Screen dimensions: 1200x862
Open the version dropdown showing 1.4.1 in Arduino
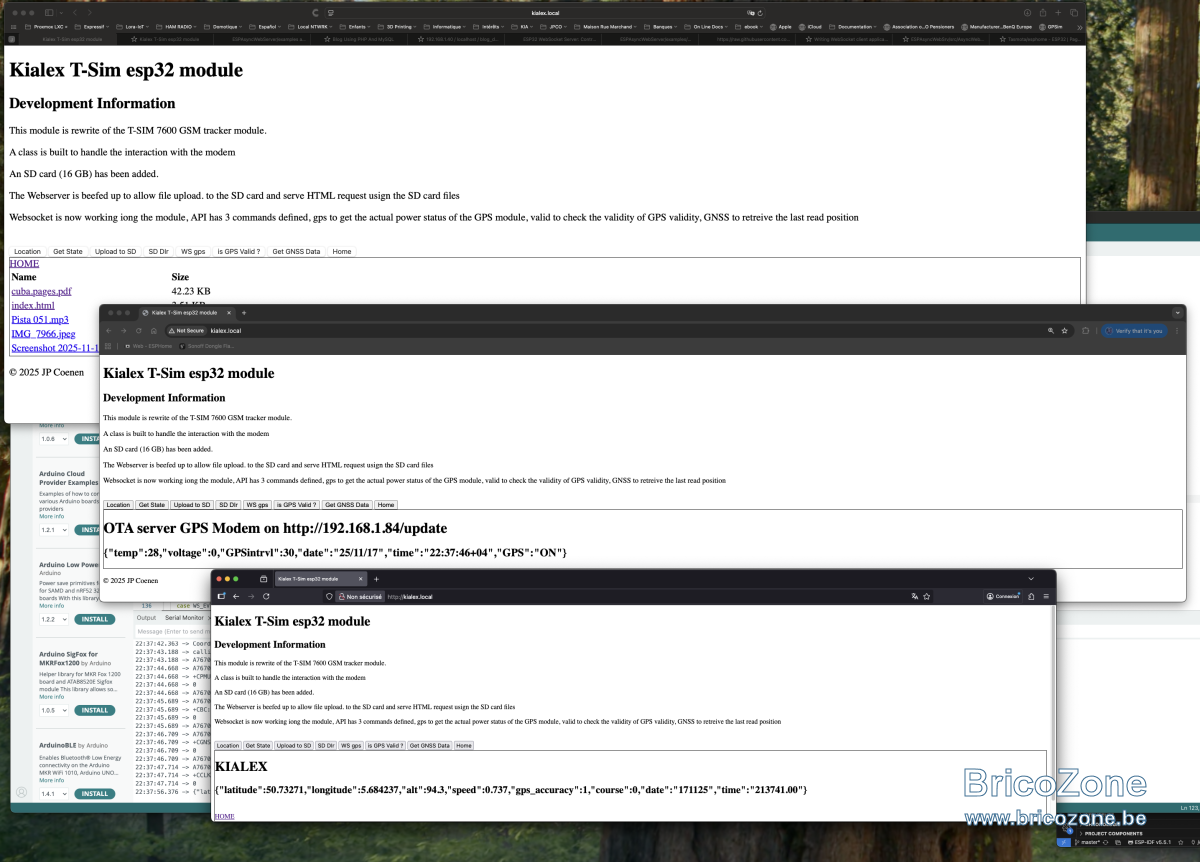(x=54, y=793)
